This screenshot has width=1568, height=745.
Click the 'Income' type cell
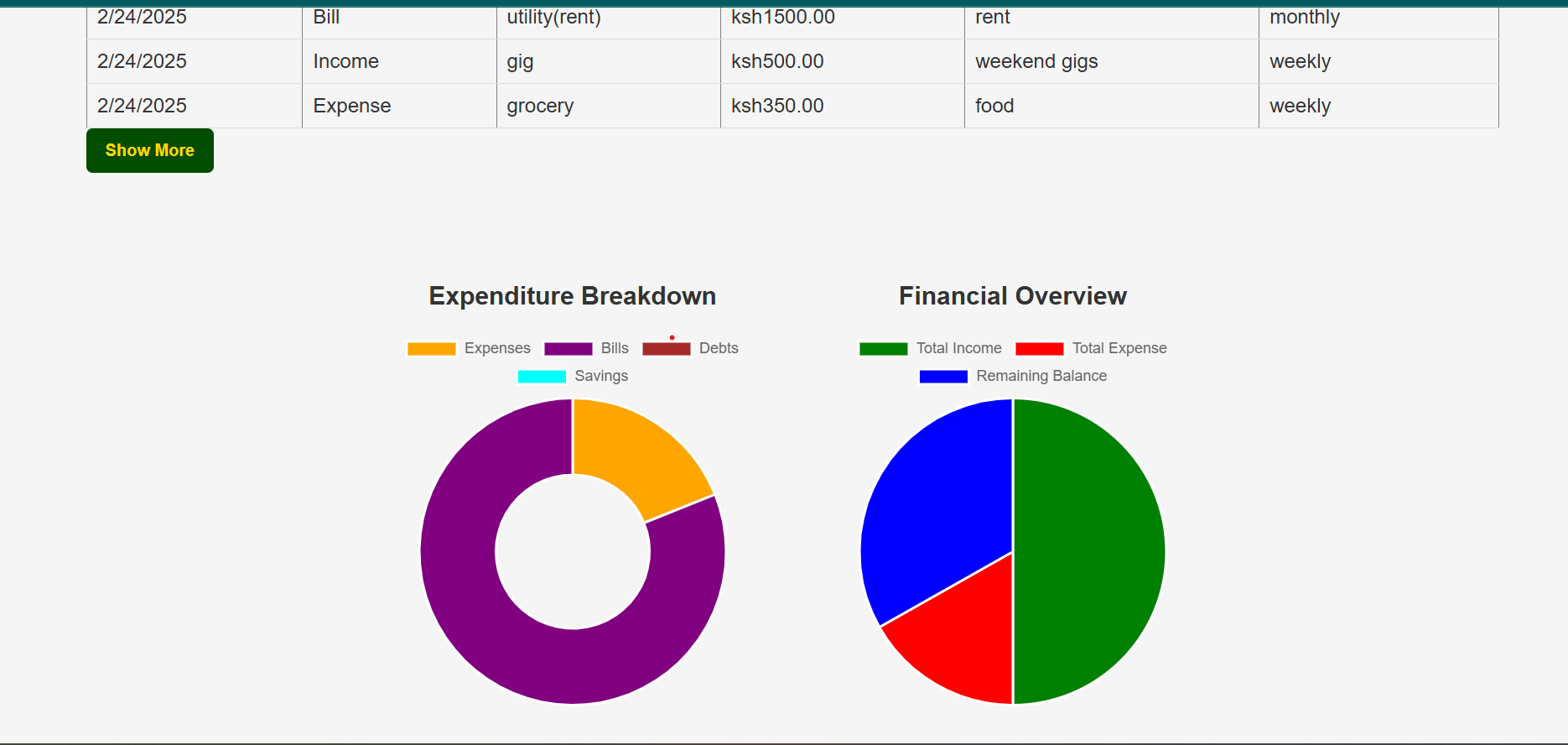[x=399, y=61]
